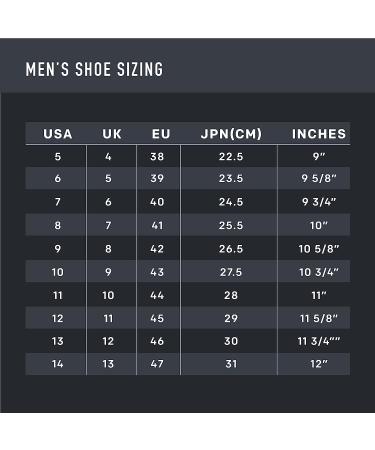The height and width of the screenshot is (450, 375).
Task: Select the 9 3/4" inches value
Action: 319,202
